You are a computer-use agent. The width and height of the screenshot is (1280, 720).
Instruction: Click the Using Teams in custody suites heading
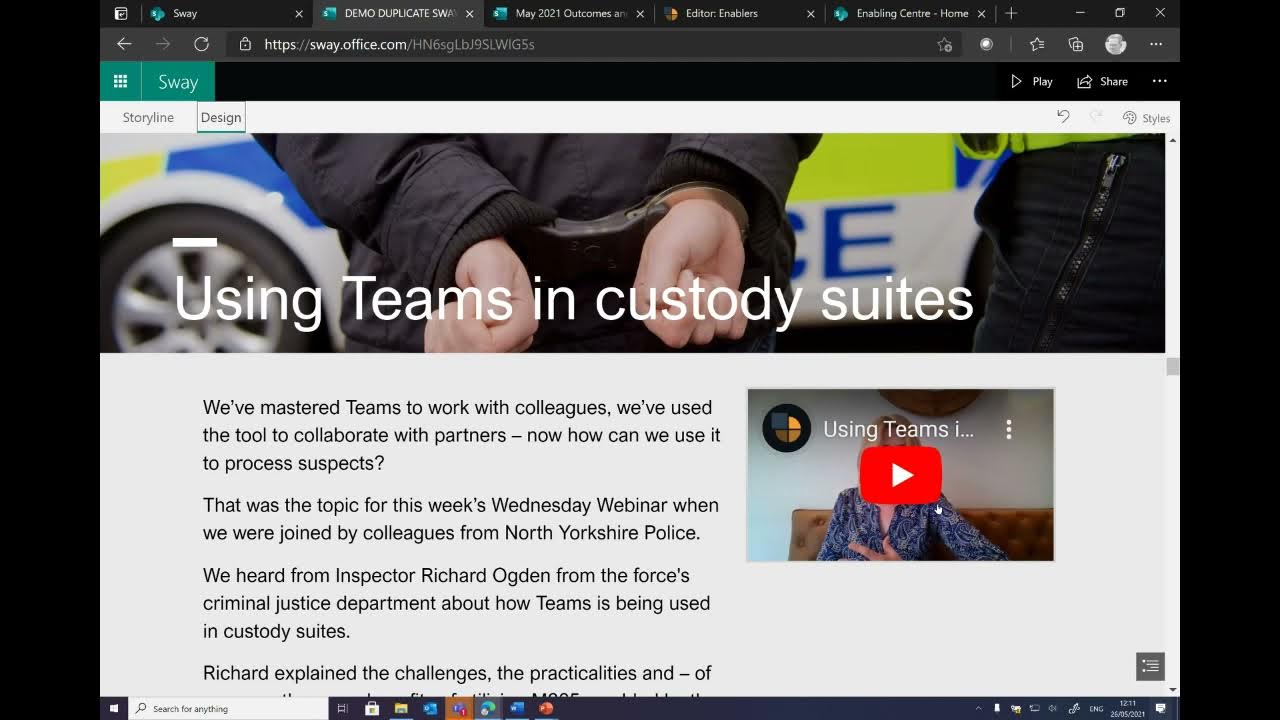click(573, 298)
